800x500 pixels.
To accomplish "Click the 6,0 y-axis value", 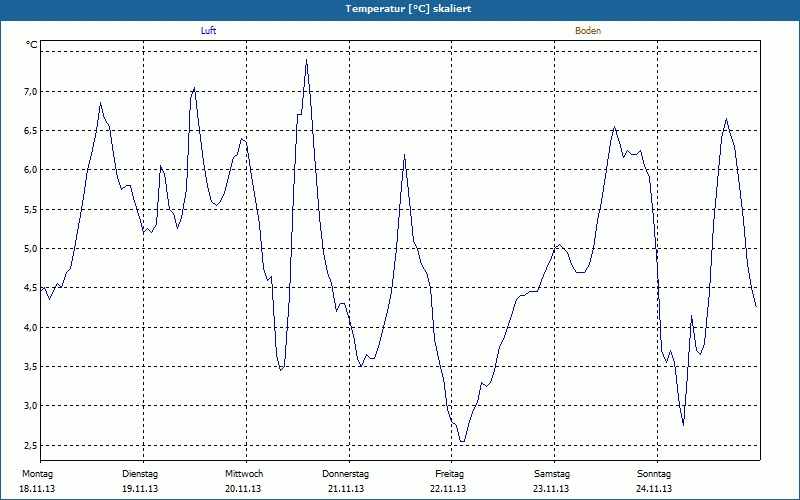I will (x=31, y=169).
